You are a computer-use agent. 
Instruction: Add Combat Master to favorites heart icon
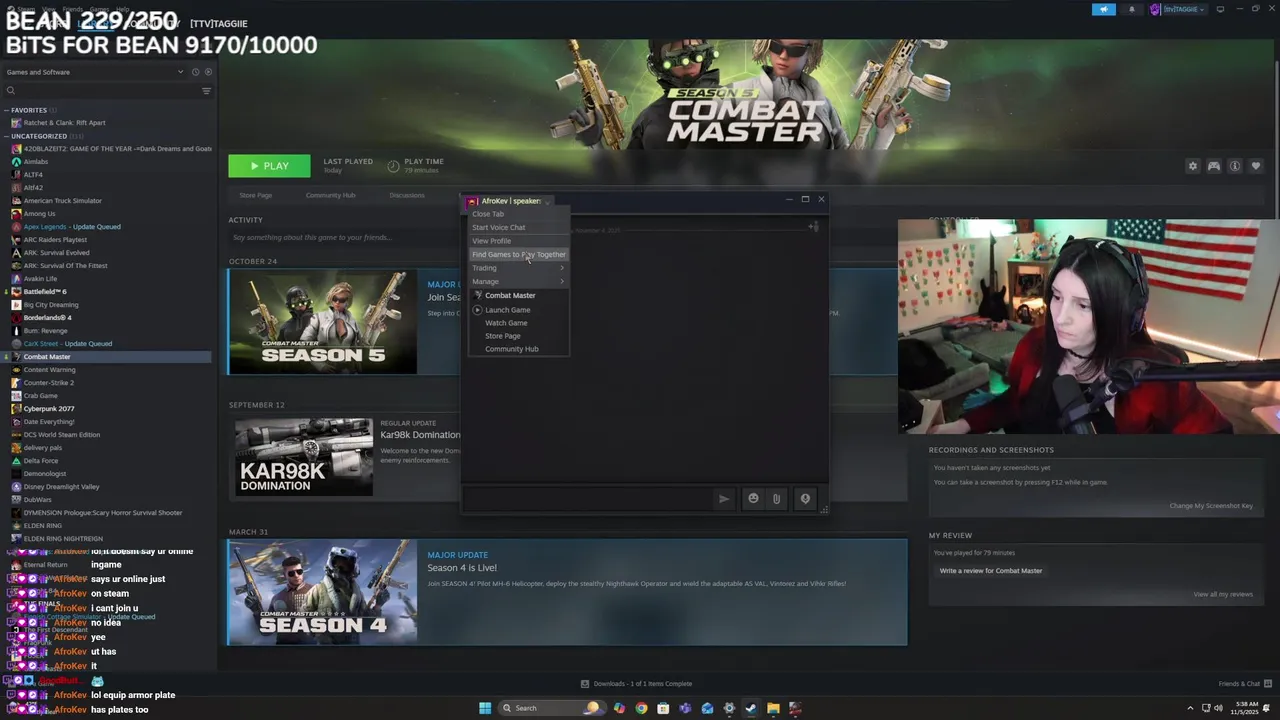pos(1256,166)
